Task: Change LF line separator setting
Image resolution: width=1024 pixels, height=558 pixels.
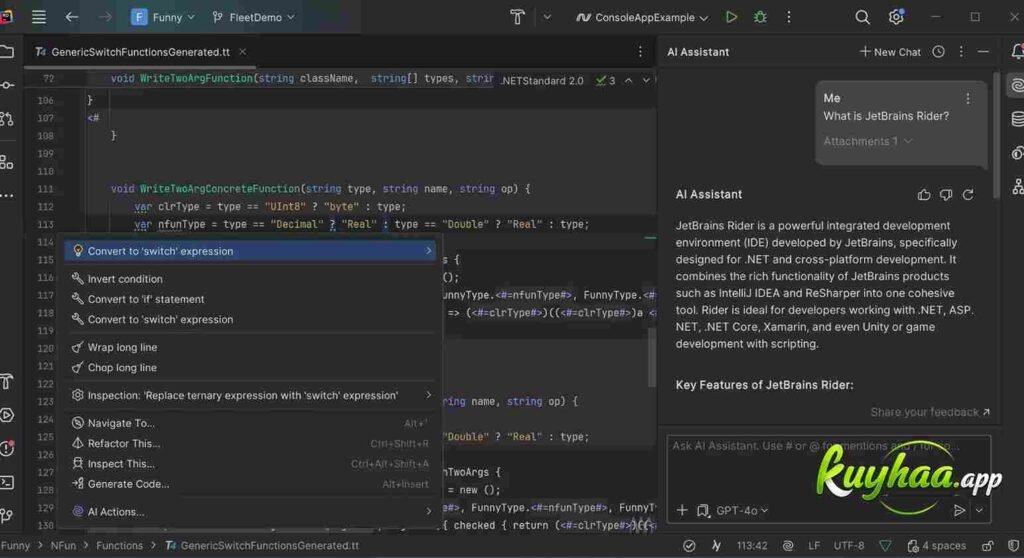Action: tap(814, 546)
